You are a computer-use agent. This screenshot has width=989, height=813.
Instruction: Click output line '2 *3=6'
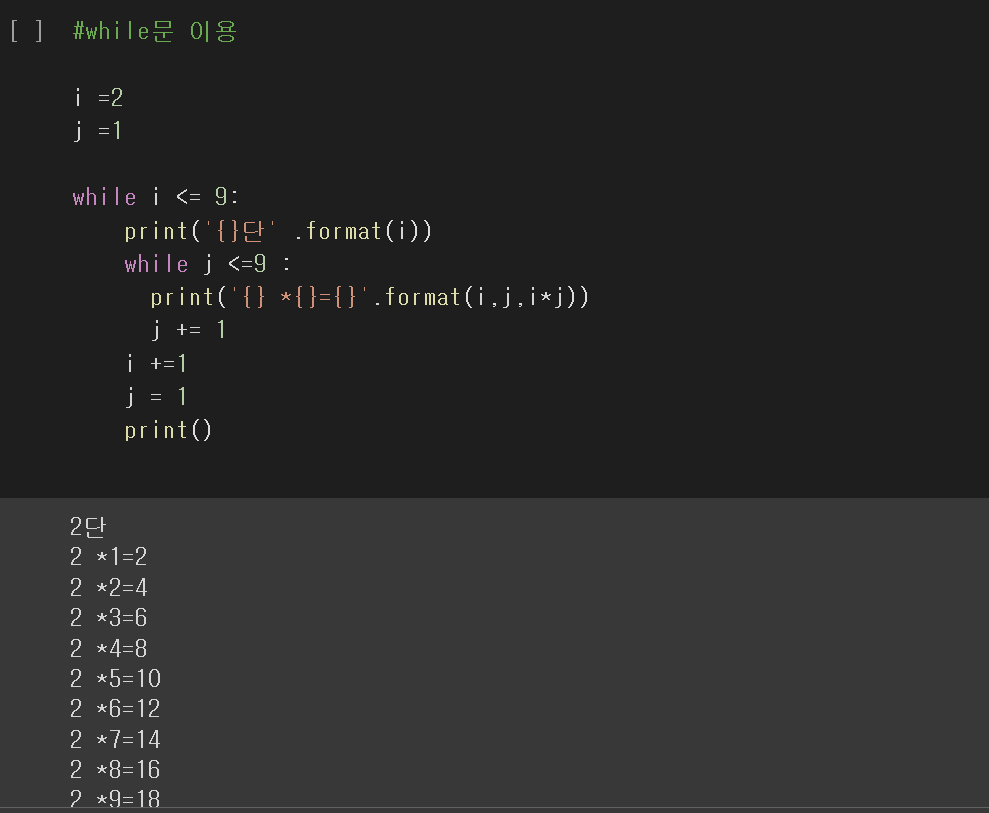pos(108,617)
